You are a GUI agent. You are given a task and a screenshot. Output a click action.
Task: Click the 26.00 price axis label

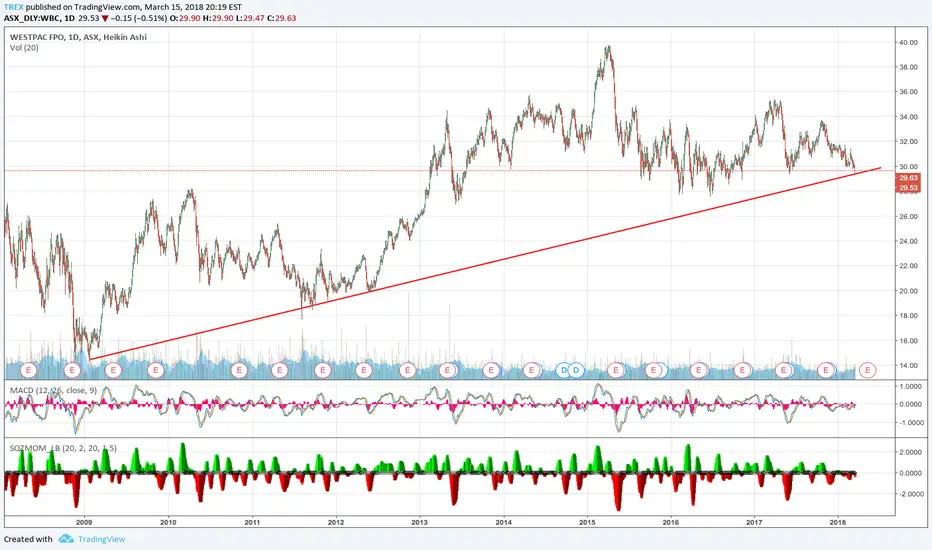[x=908, y=216]
